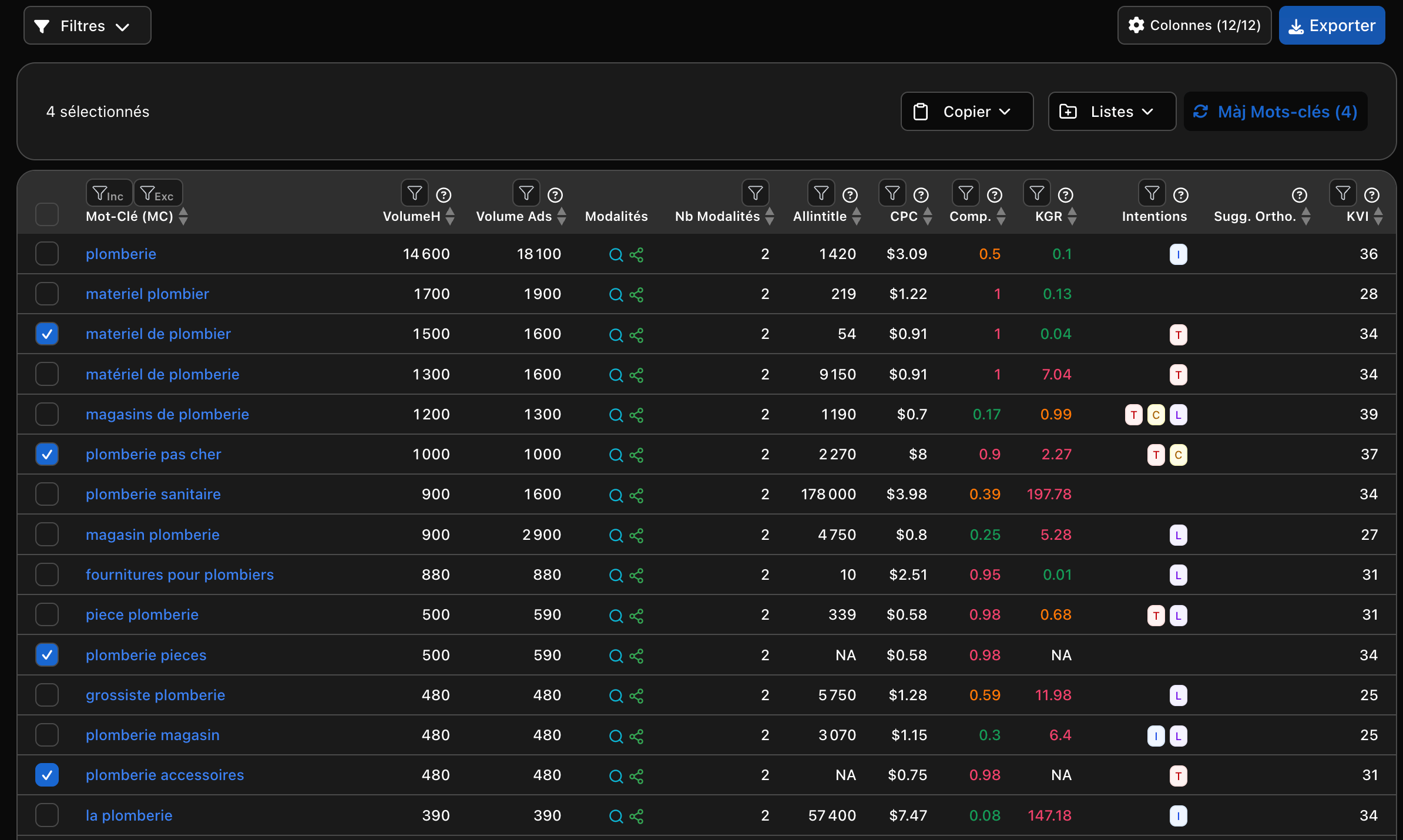The image size is (1403, 840).
Task: Click the KGR column help icon
Action: tap(1065, 195)
